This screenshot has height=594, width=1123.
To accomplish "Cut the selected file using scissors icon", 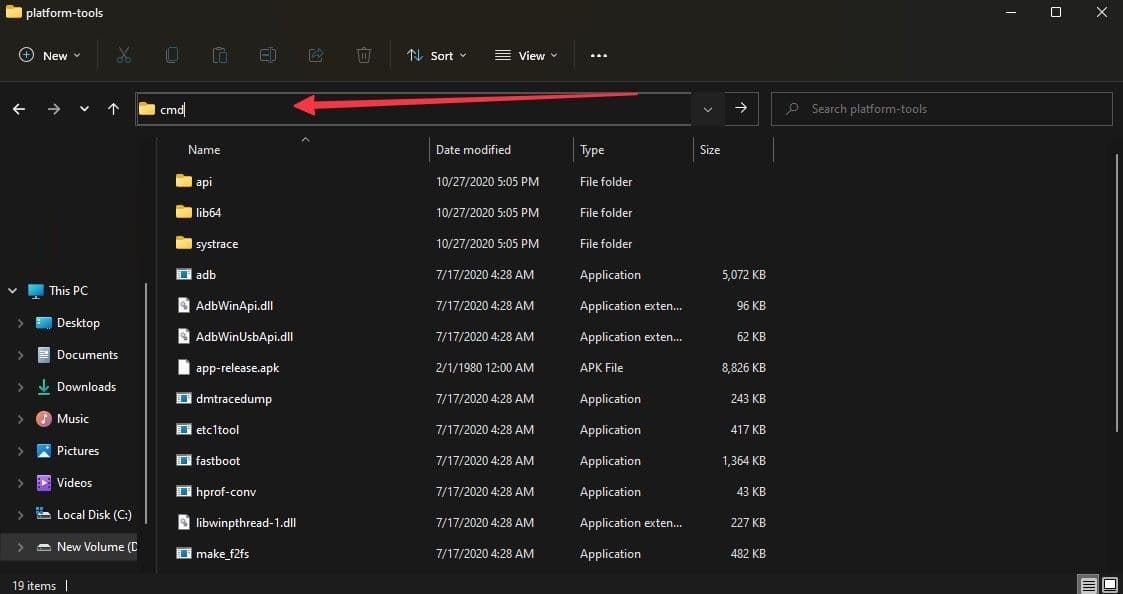I will (123, 55).
